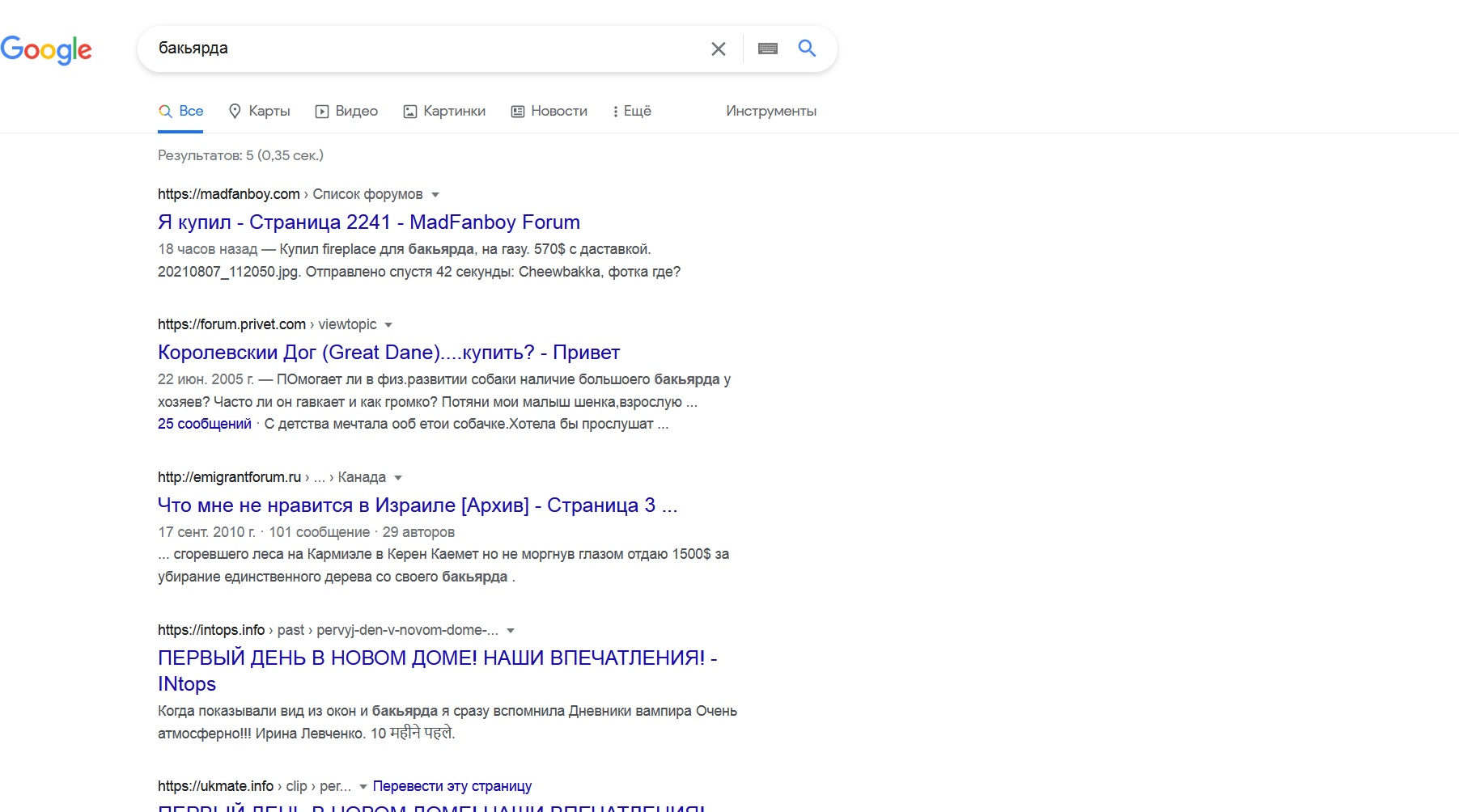Open Инструменты search options
This screenshot has height=812, width=1459.
click(x=770, y=111)
